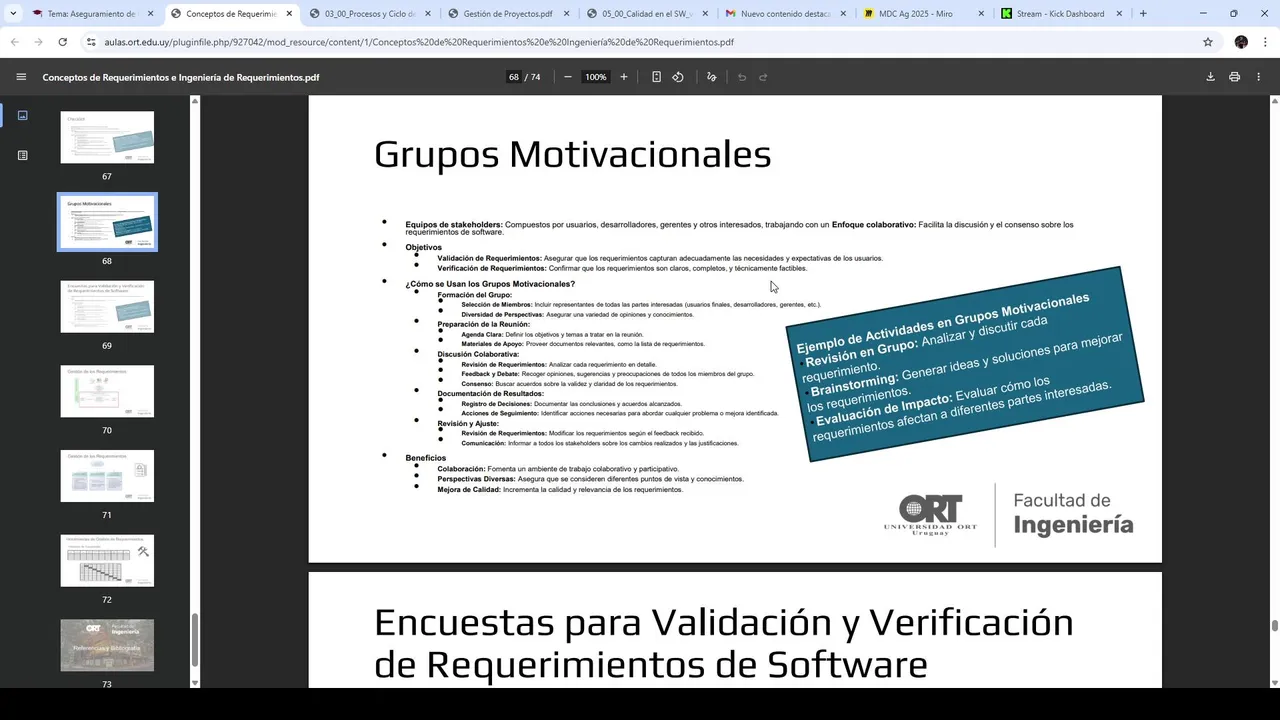This screenshot has height=720, width=1280.
Task: Print the PDF document
Action: click(1234, 77)
